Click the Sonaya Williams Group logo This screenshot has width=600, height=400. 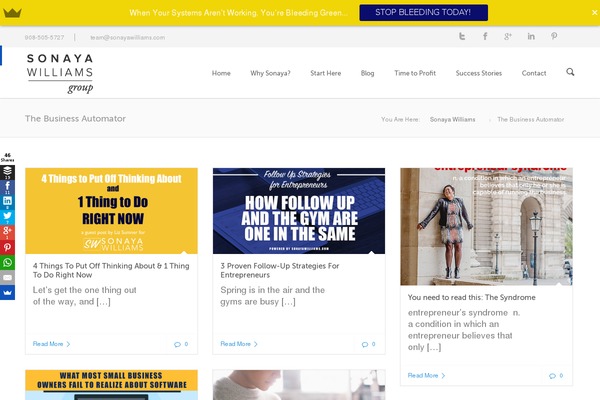[60, 73]
